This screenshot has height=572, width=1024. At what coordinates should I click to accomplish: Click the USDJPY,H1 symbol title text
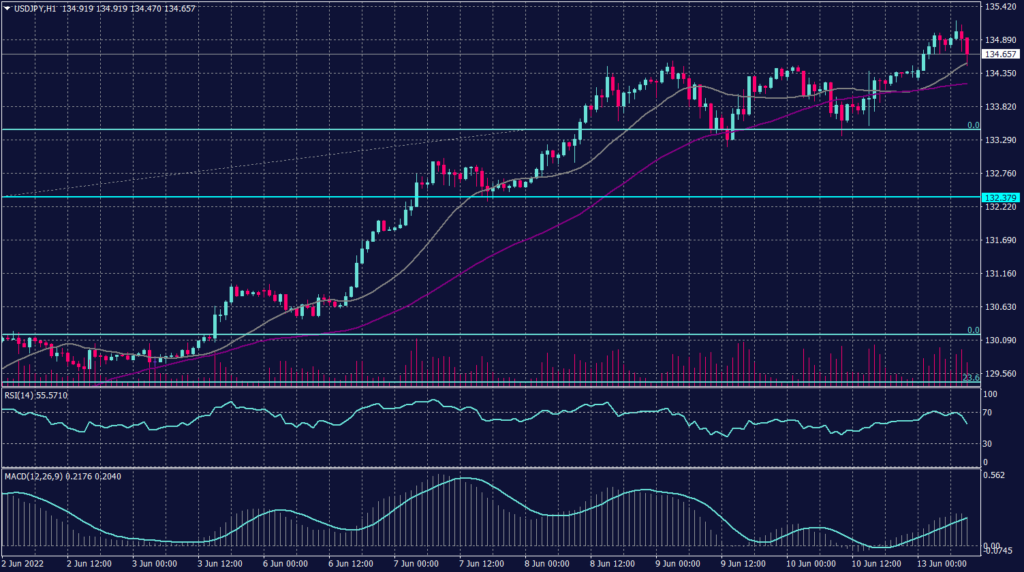[x=35, y=7]
